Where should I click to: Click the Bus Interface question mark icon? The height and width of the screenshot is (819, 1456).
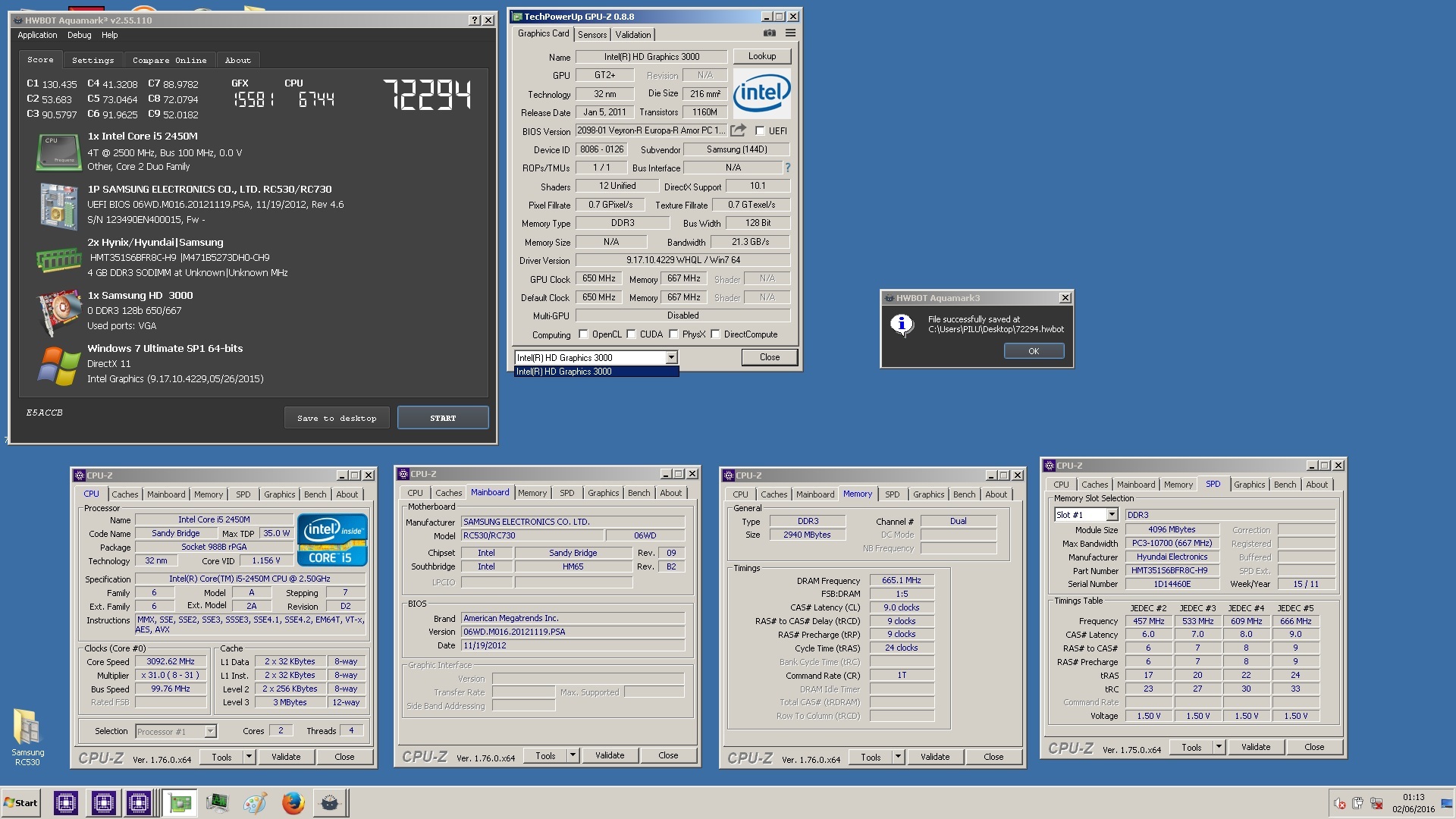tap(787, 168)
